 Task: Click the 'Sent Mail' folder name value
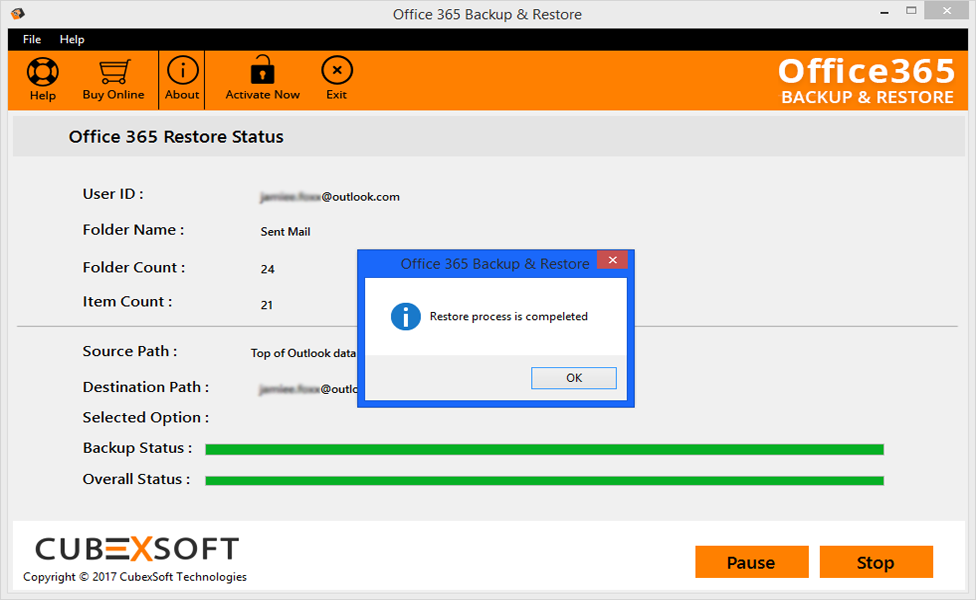(x=285, y=232)
